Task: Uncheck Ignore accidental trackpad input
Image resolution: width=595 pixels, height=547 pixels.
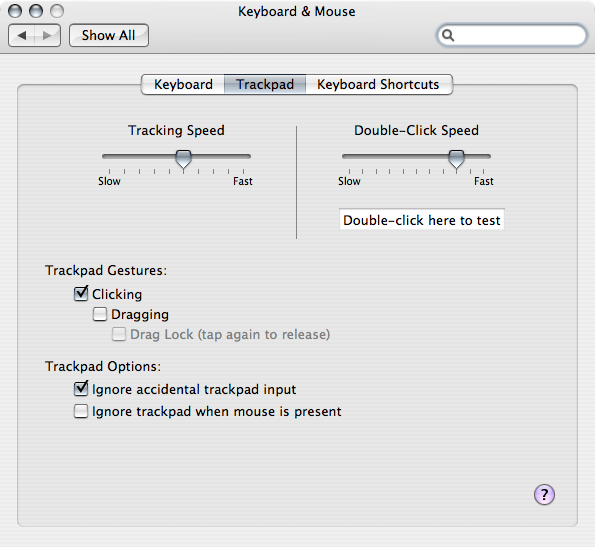Action: click(x=81, y=389)
